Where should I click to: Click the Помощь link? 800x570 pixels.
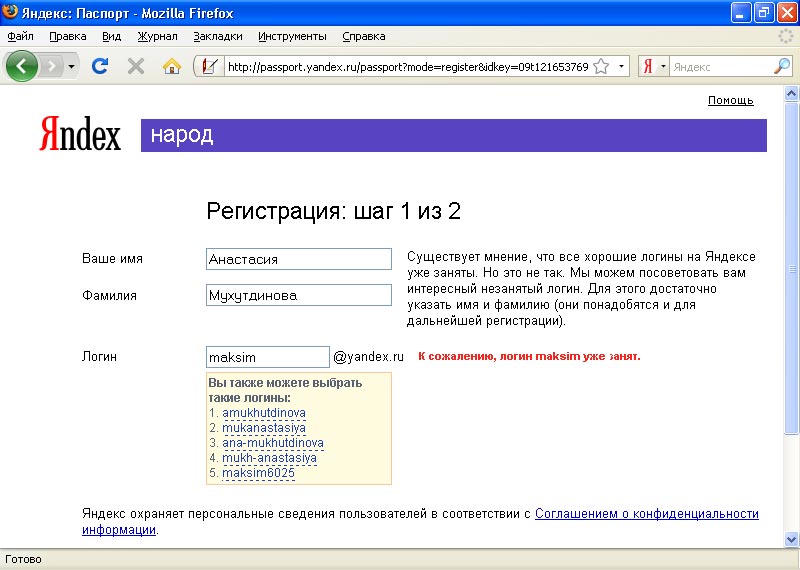point(730,100)
